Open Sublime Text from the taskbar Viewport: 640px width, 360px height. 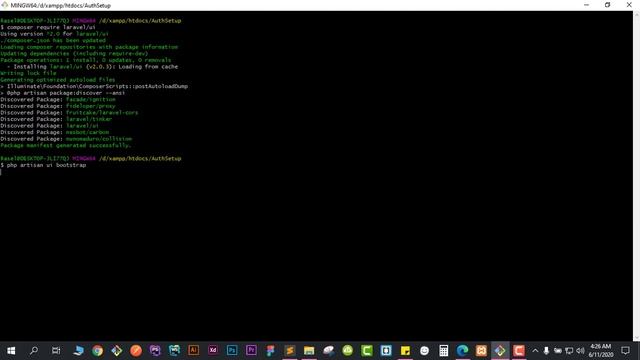[x=289, y=351]
